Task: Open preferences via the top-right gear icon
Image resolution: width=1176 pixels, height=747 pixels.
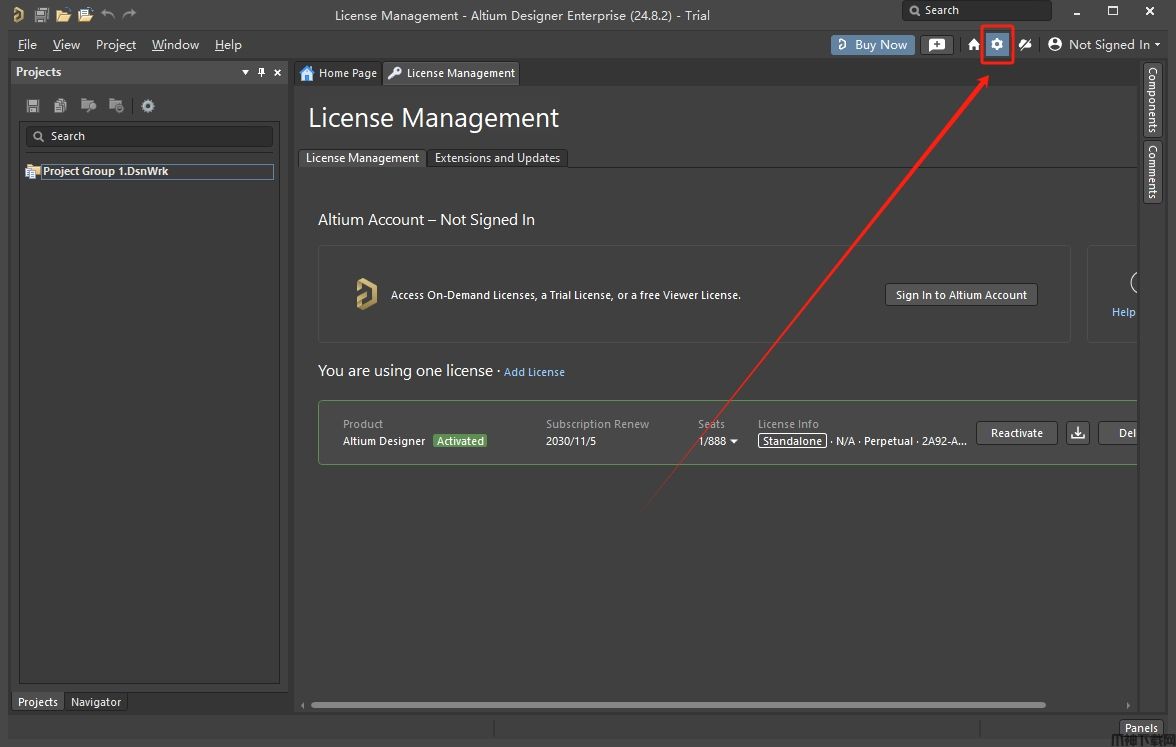Action: point(997,45)
